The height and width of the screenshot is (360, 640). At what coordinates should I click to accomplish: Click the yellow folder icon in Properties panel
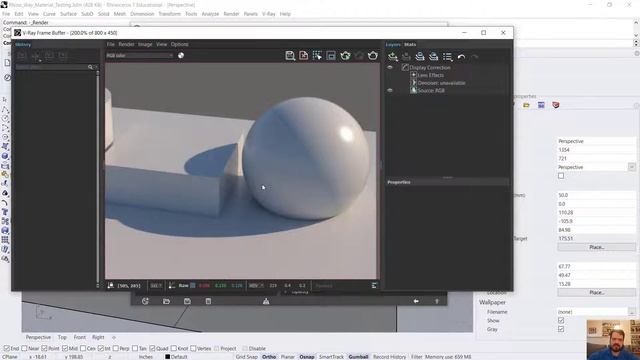coord(527,105)
